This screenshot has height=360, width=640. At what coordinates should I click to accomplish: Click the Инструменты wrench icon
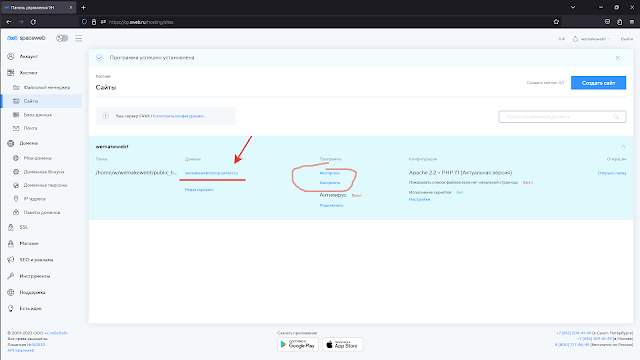[11, 276]
